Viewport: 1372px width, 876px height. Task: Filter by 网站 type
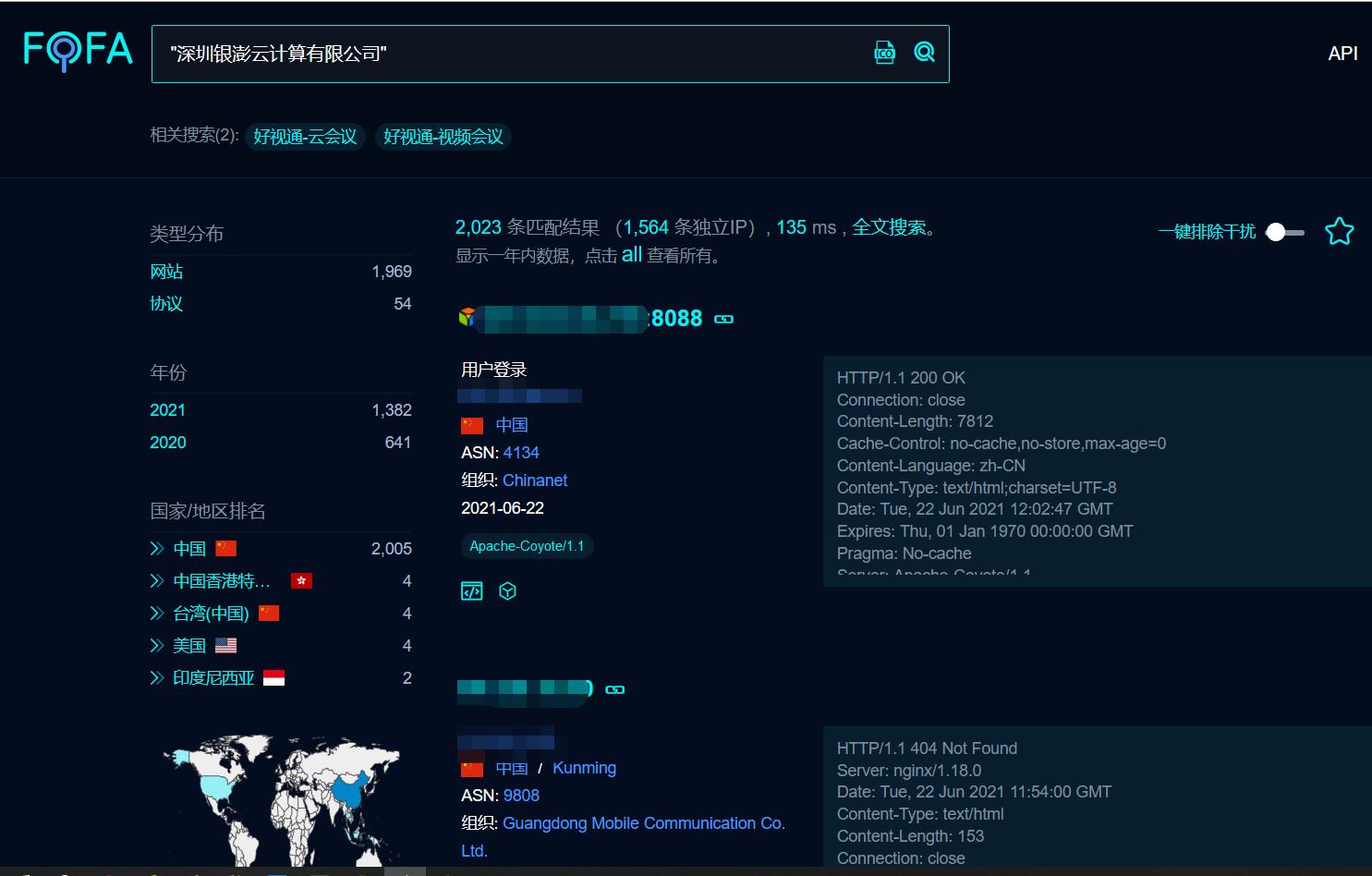point(166,272)
